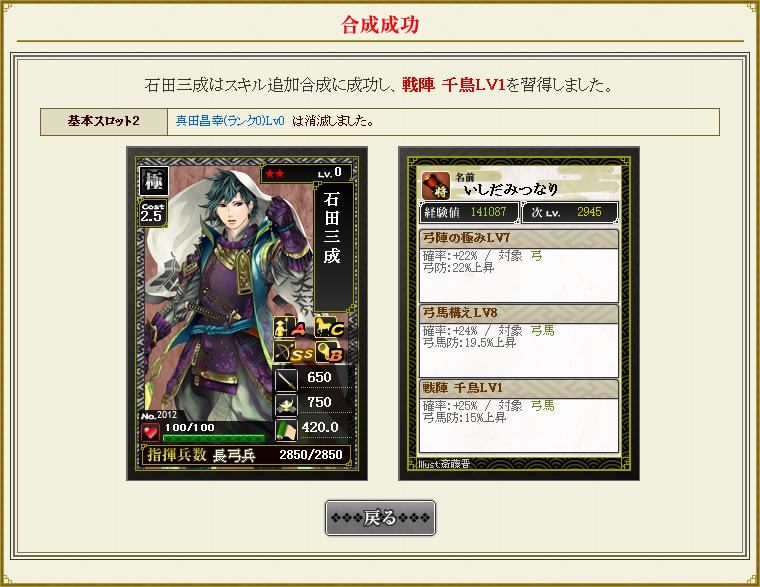
Task: Select the 弓陣の極みLV7 skill header
Action: 518,238
